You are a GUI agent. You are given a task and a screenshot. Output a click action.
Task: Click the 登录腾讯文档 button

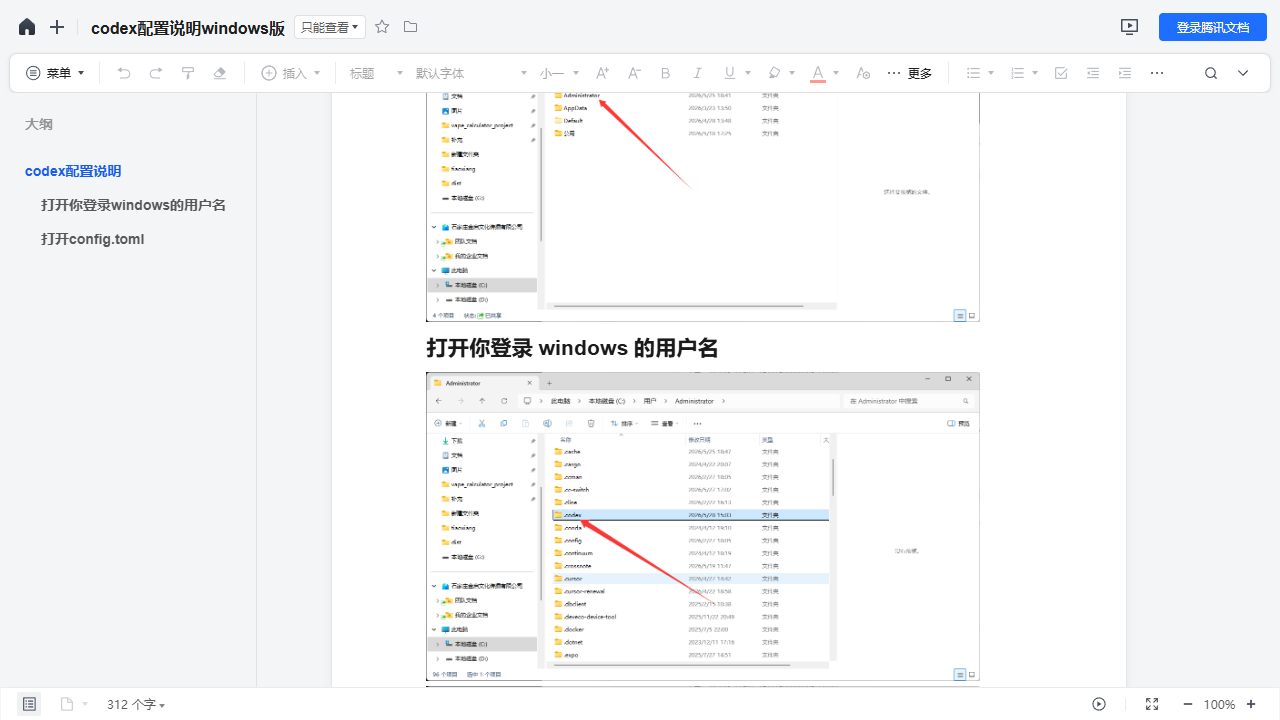1213,27
